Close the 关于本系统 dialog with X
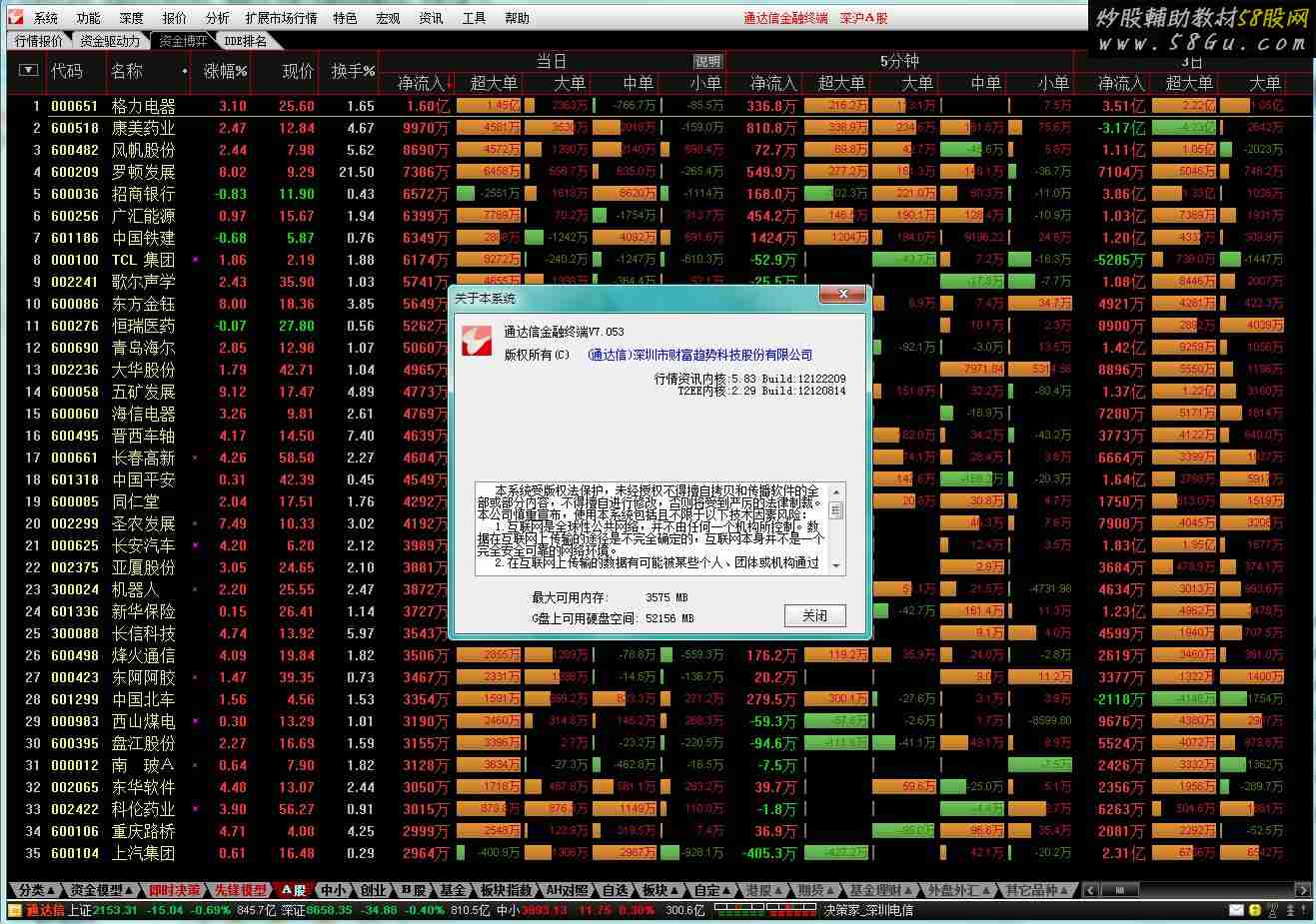 843,294
